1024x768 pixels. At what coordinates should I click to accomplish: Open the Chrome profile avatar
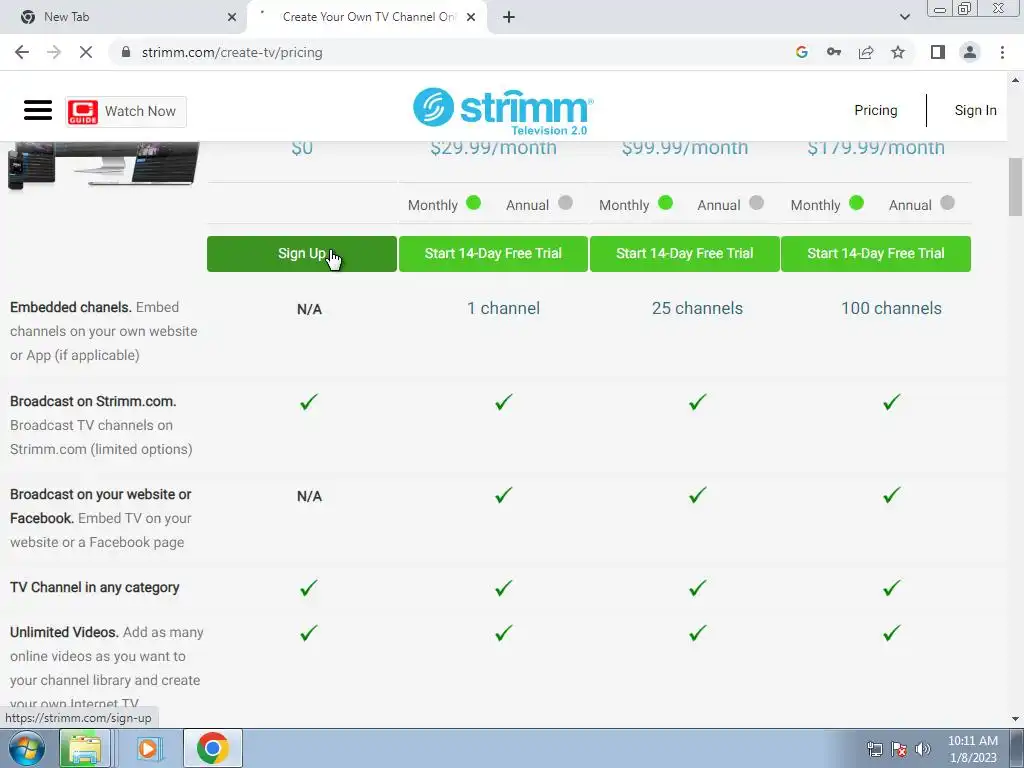point(970,52)
